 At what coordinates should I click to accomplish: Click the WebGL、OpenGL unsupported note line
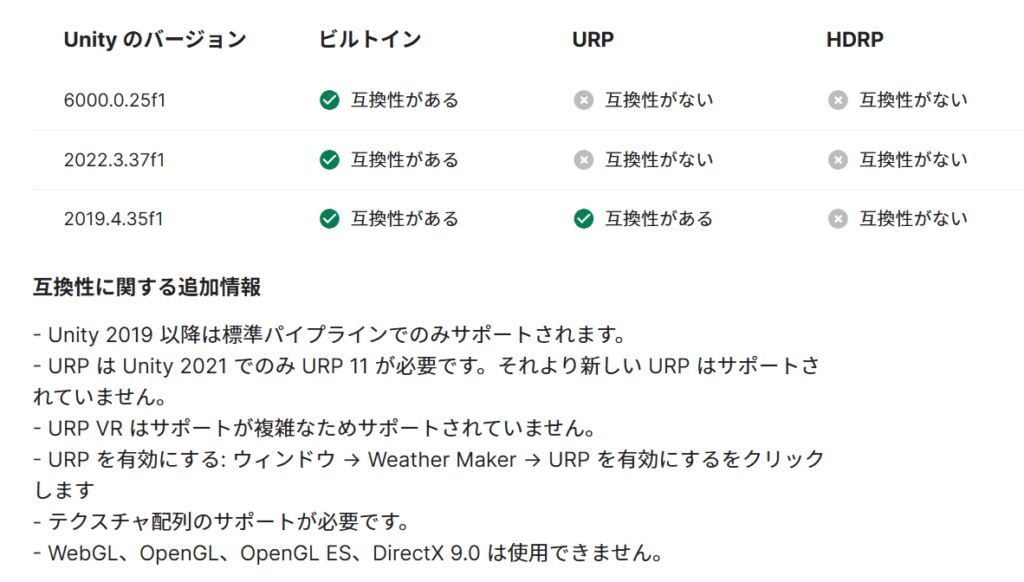(348, 553)
